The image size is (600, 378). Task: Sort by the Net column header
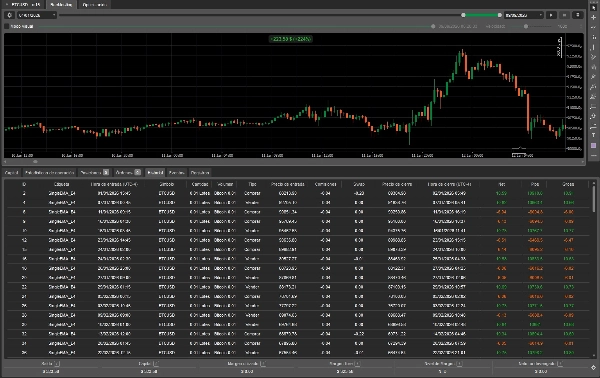click(x=502, y=184)
